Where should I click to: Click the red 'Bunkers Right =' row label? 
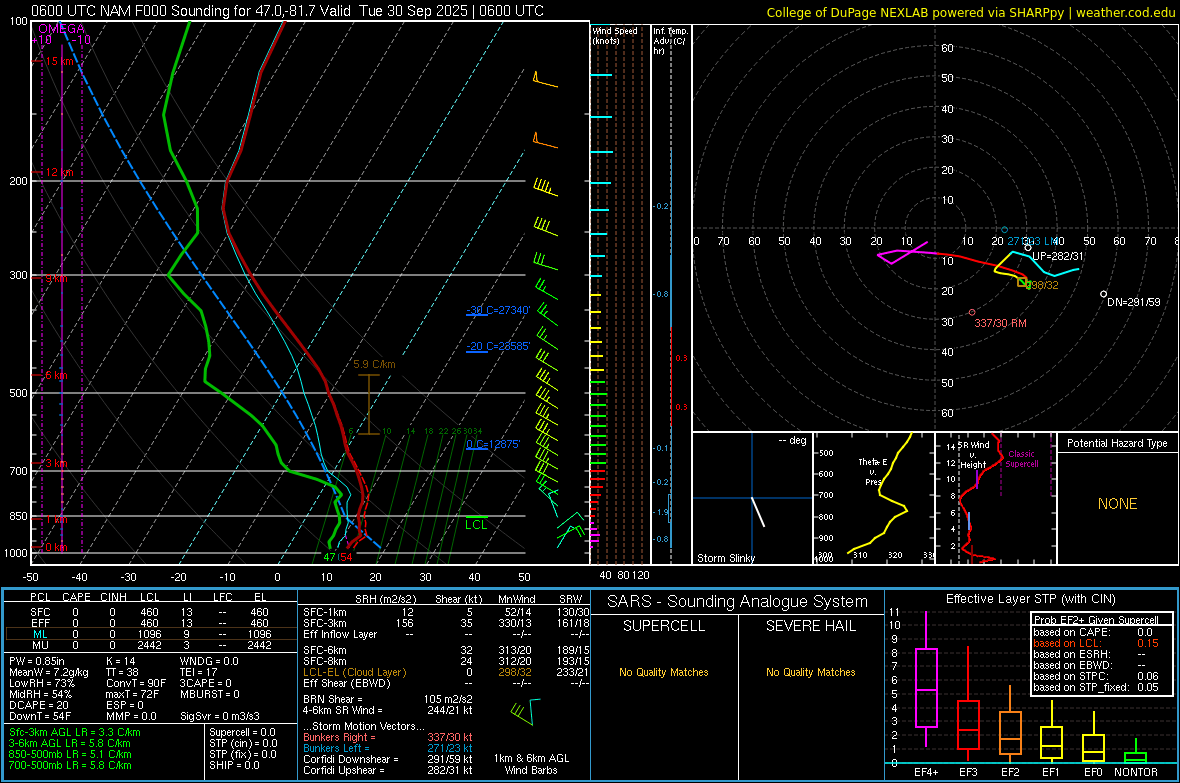(339, 737)
